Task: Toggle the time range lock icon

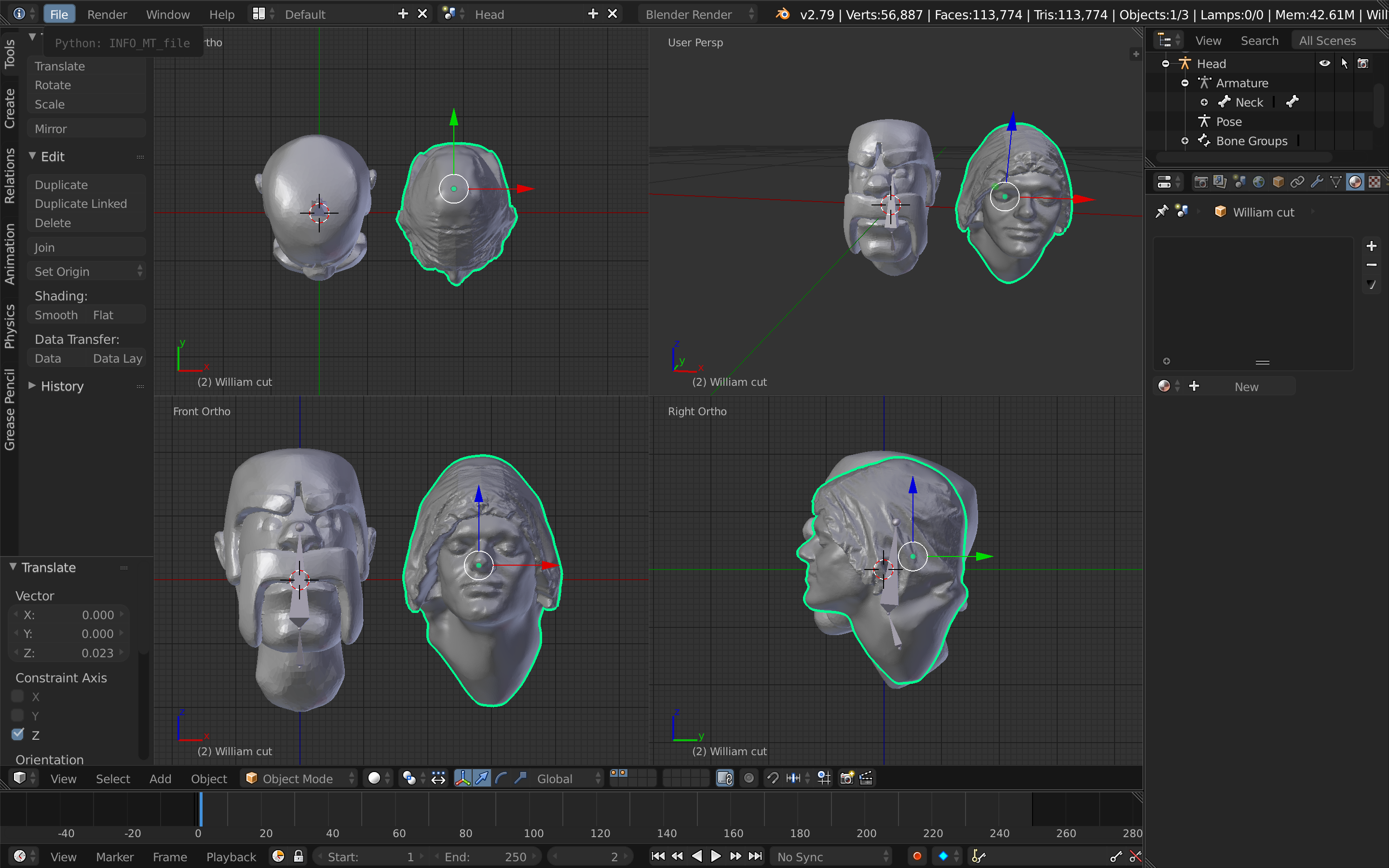Action: pyautogui.click(x=299, y=856)
